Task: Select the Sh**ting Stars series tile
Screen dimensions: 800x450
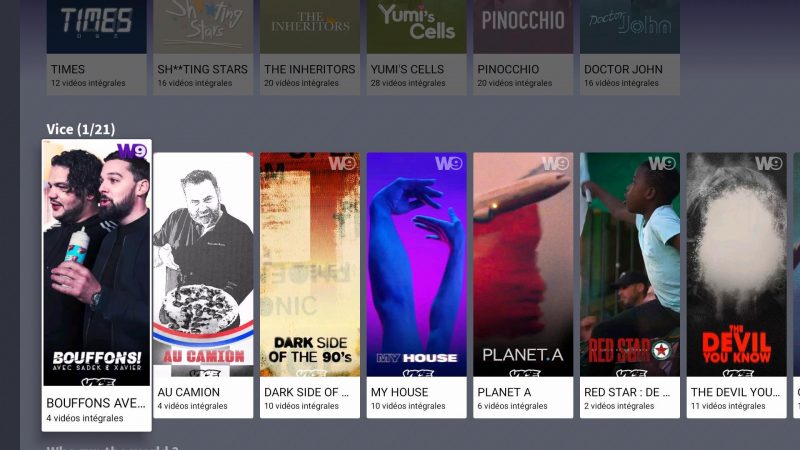Action: [203, 47]
